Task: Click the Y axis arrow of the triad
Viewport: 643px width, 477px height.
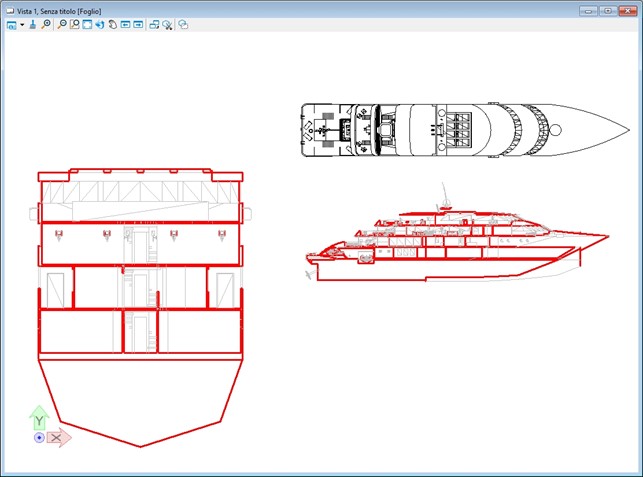Action: [x=38, y=417]
